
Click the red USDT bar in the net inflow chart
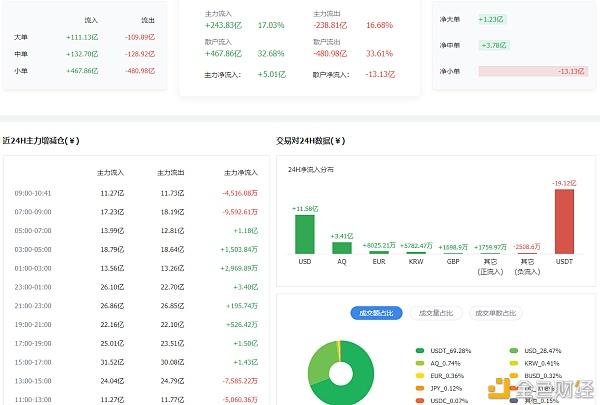(x=564, y=221)
